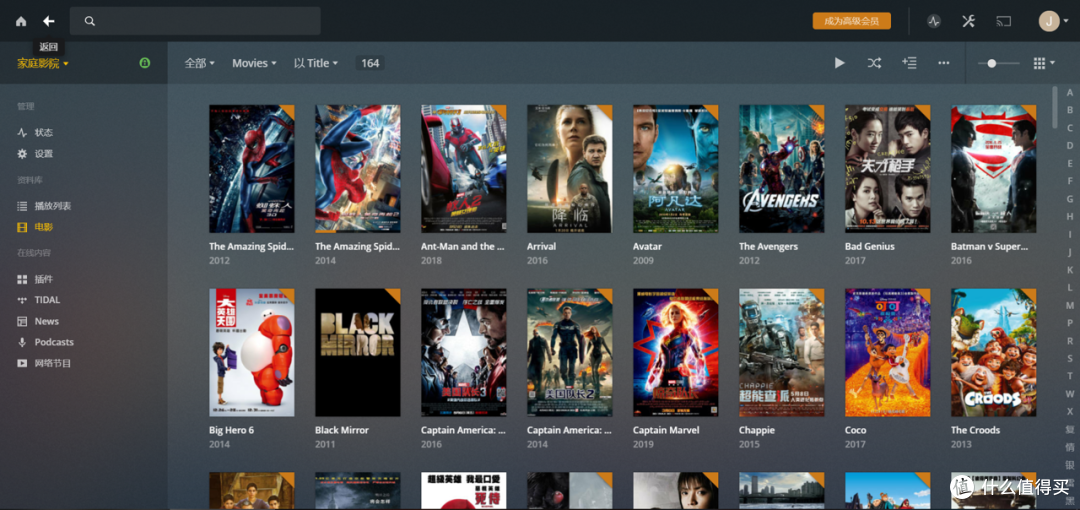Screen dimensions: 1080x510
Task: Go to the Plex home icon
Action: coord(21,21)
